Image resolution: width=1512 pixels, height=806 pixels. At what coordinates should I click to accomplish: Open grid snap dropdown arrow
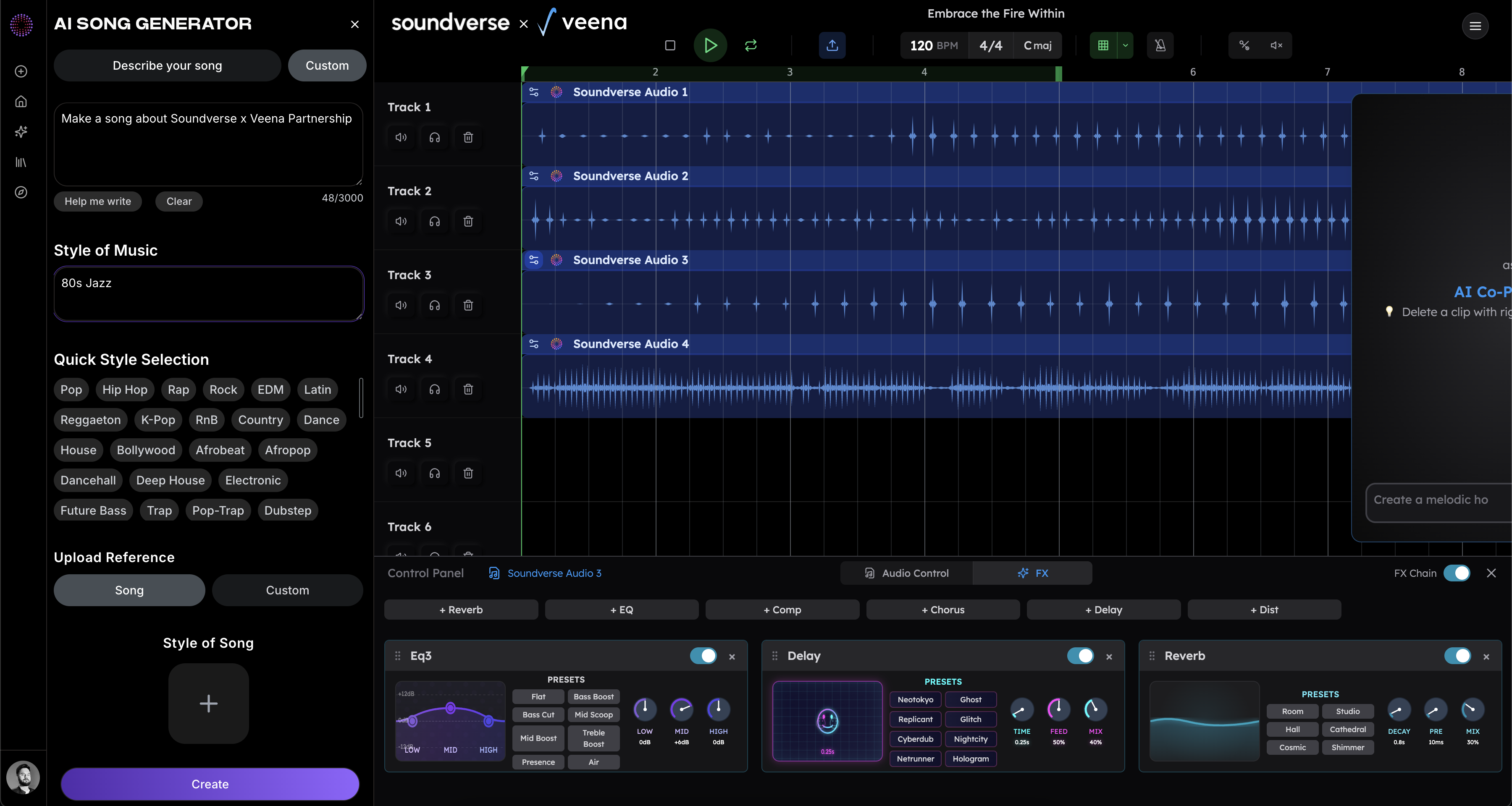coord(1125,45)
